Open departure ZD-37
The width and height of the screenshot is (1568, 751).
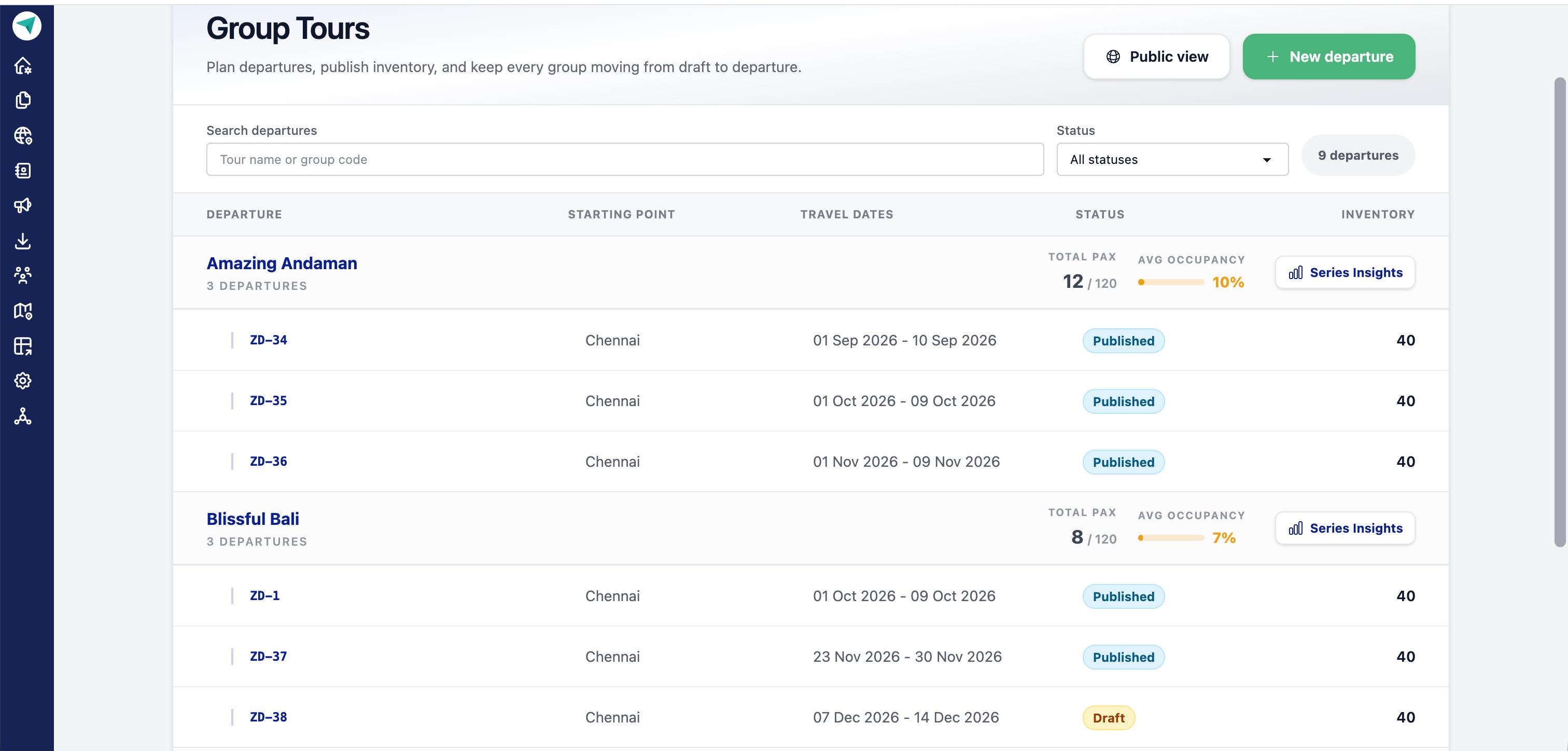pyautogui.click(x=269, y=657)
